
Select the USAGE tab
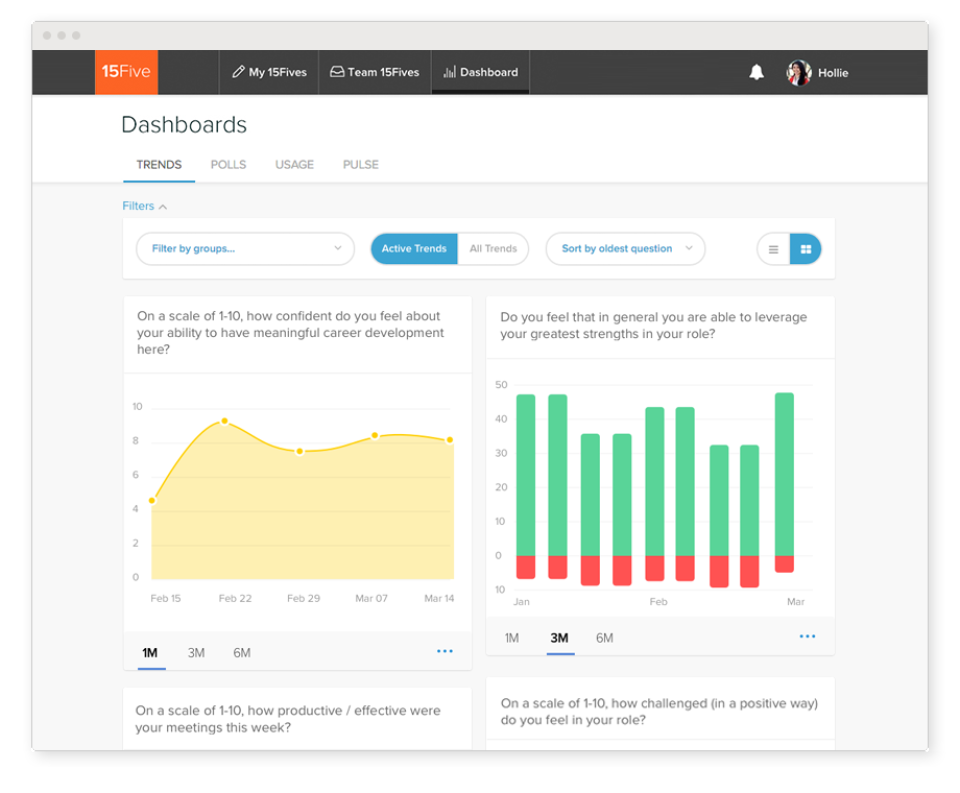(x=294, y=165)
